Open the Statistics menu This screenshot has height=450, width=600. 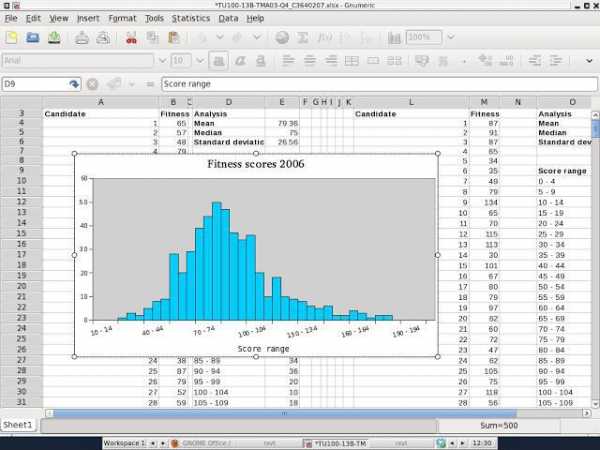coord(190,18)
